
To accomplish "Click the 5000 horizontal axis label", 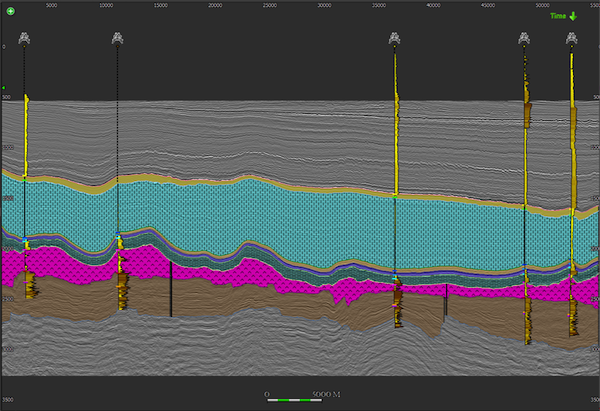I will point(52,5).
